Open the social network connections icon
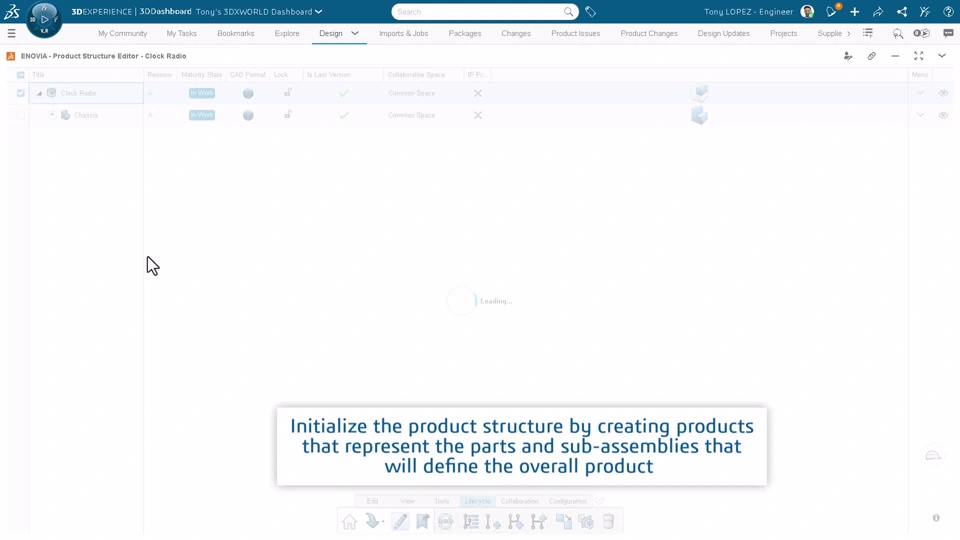960x540 pixels. point(902,12)
